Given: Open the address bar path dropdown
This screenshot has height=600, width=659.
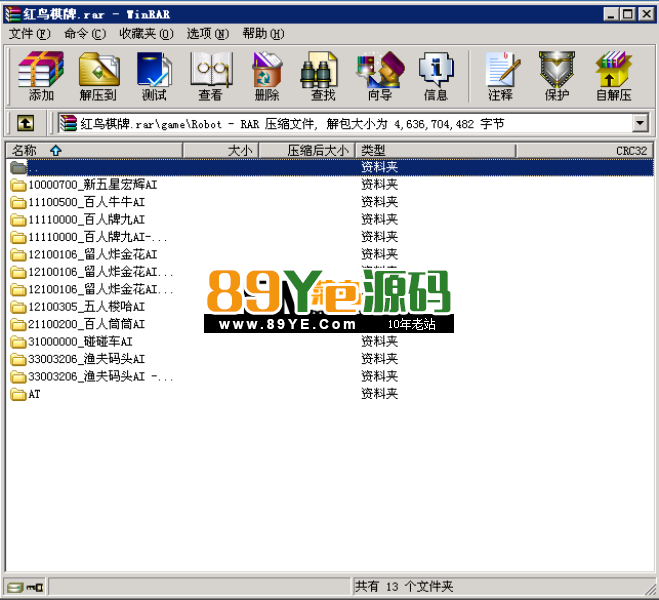Looking at the screenshot, I should (640, 124).
